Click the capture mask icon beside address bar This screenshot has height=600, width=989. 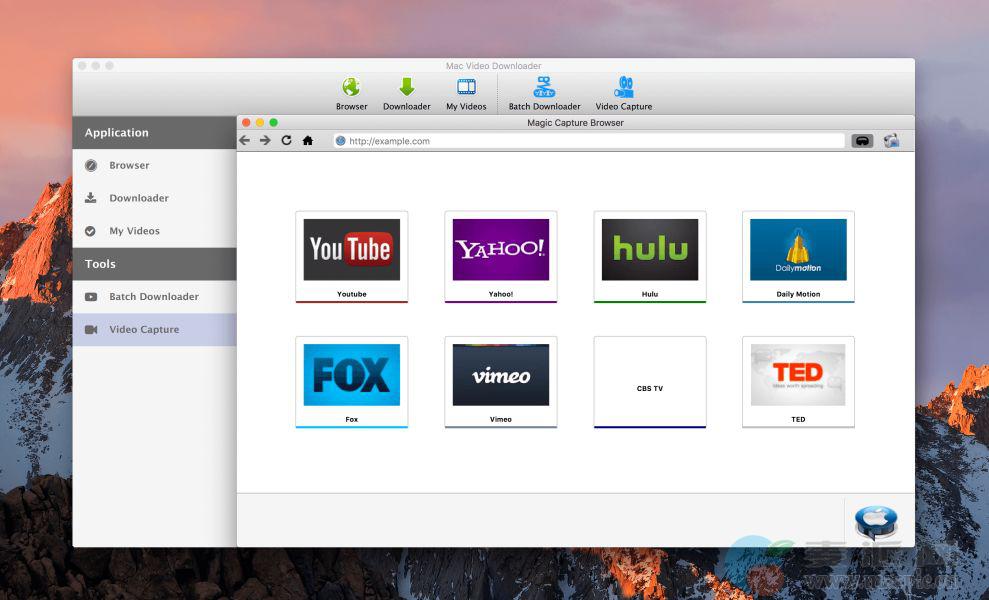point(861,141)
